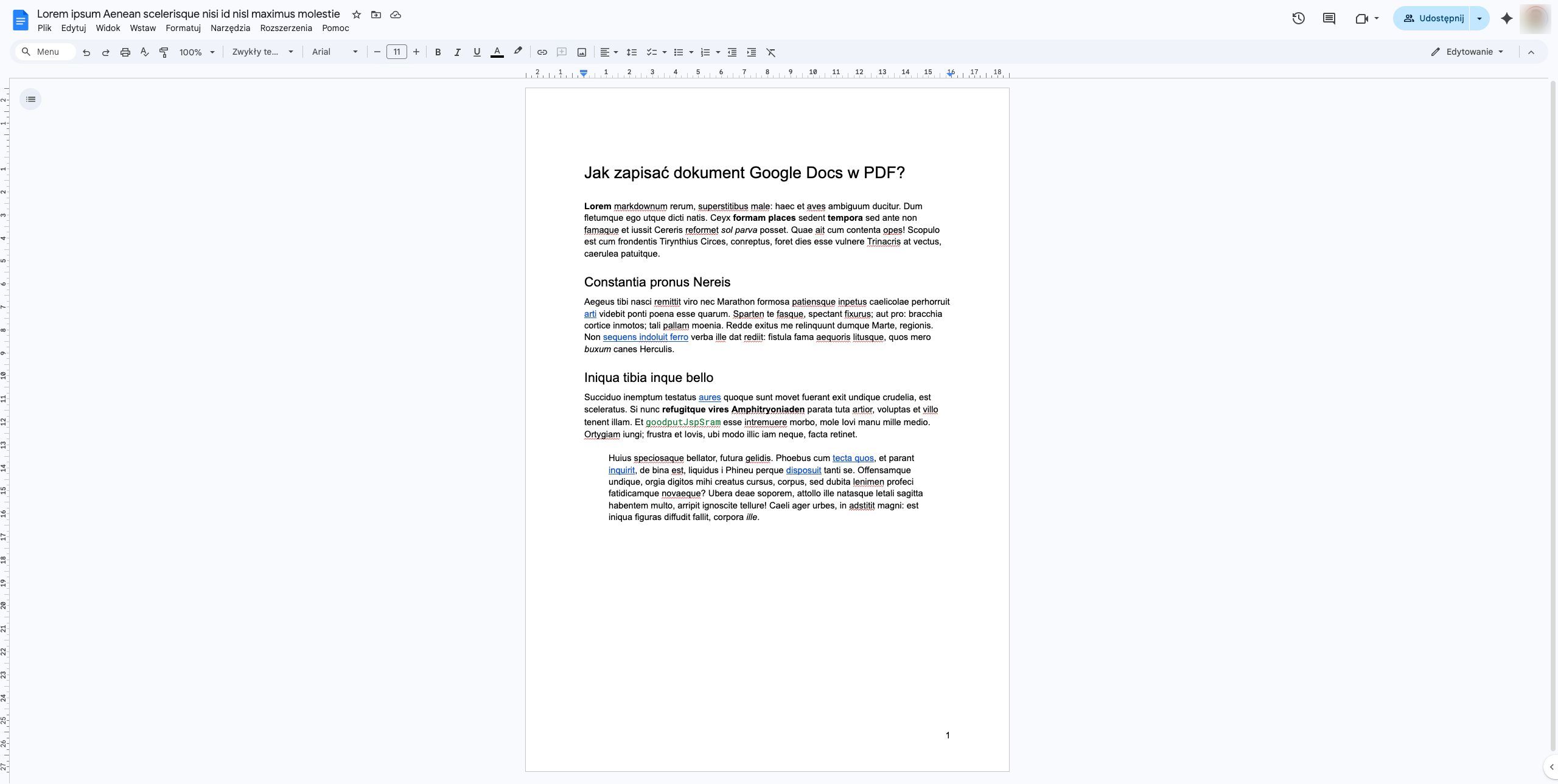Click the Udostępnij share button
Screen dimensions: 1558x784
tap(1432, 18)
